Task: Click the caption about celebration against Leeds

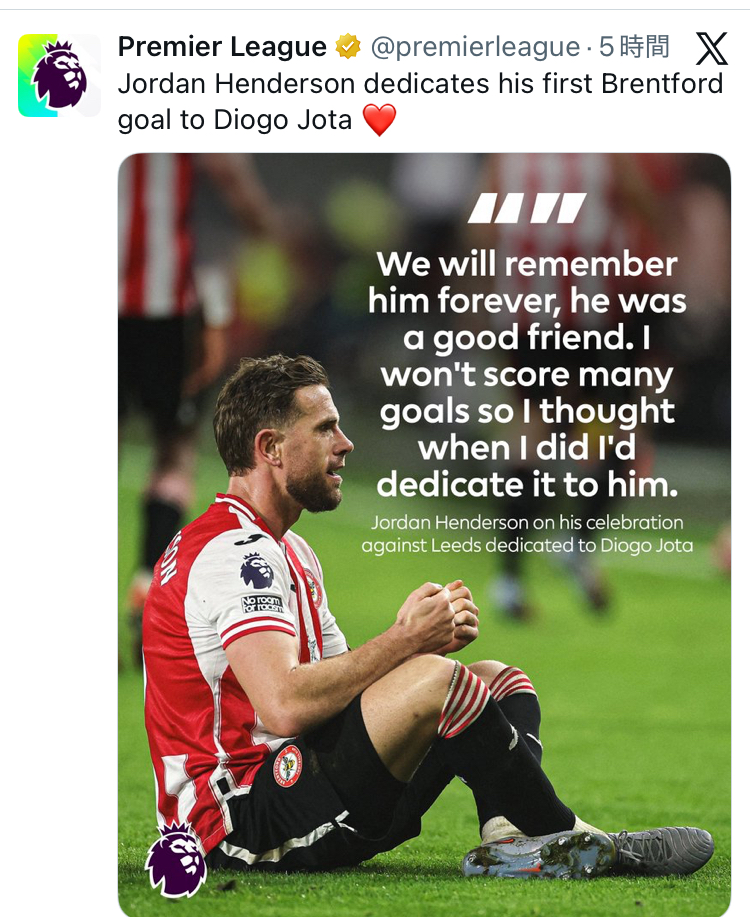Action: pos(527,534)
